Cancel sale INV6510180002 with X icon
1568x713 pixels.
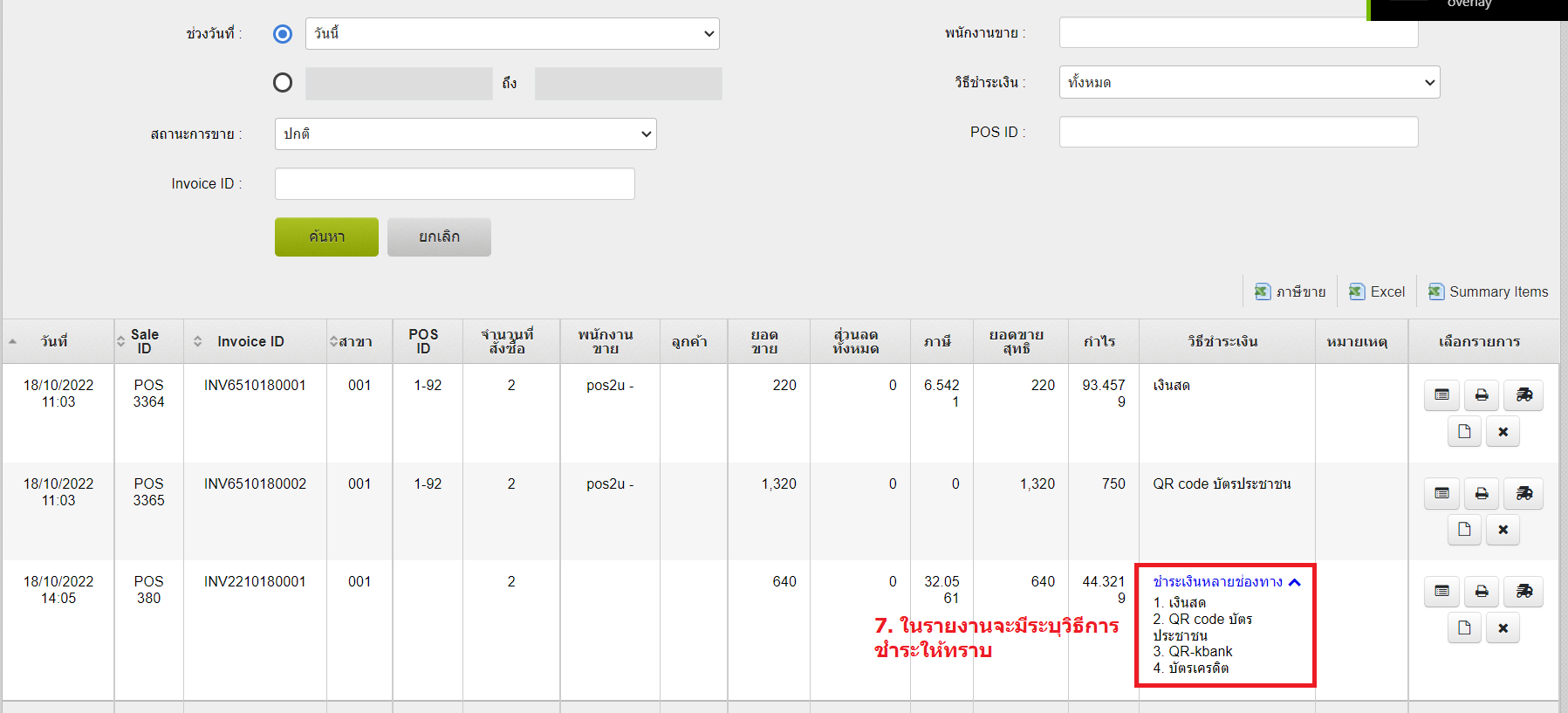1503,529
